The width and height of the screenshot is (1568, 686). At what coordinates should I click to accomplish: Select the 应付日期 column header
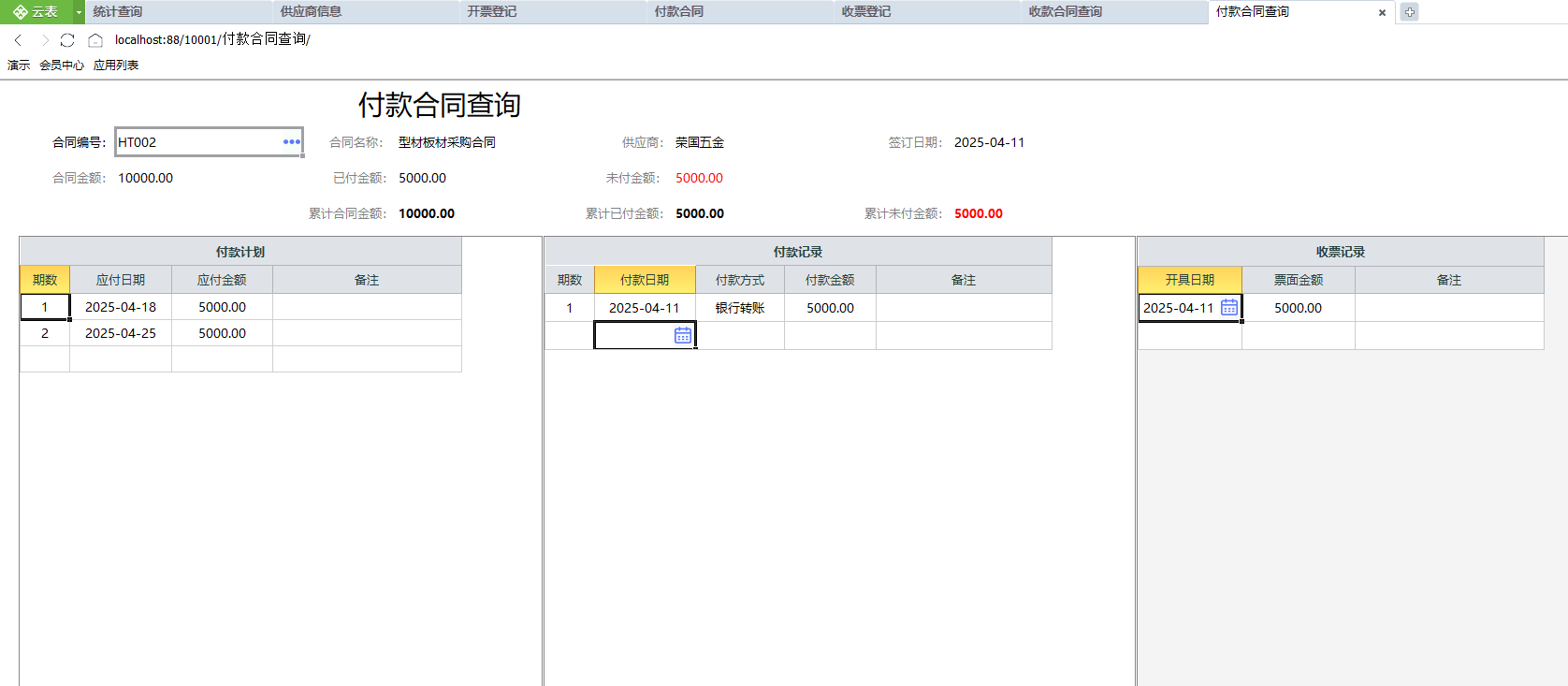point(121,280)
